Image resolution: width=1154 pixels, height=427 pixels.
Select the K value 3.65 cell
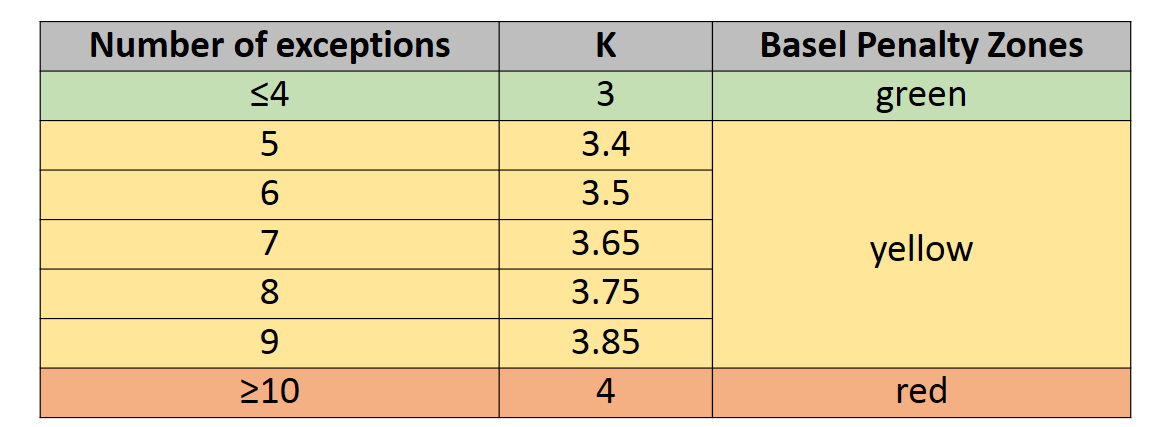606,244
